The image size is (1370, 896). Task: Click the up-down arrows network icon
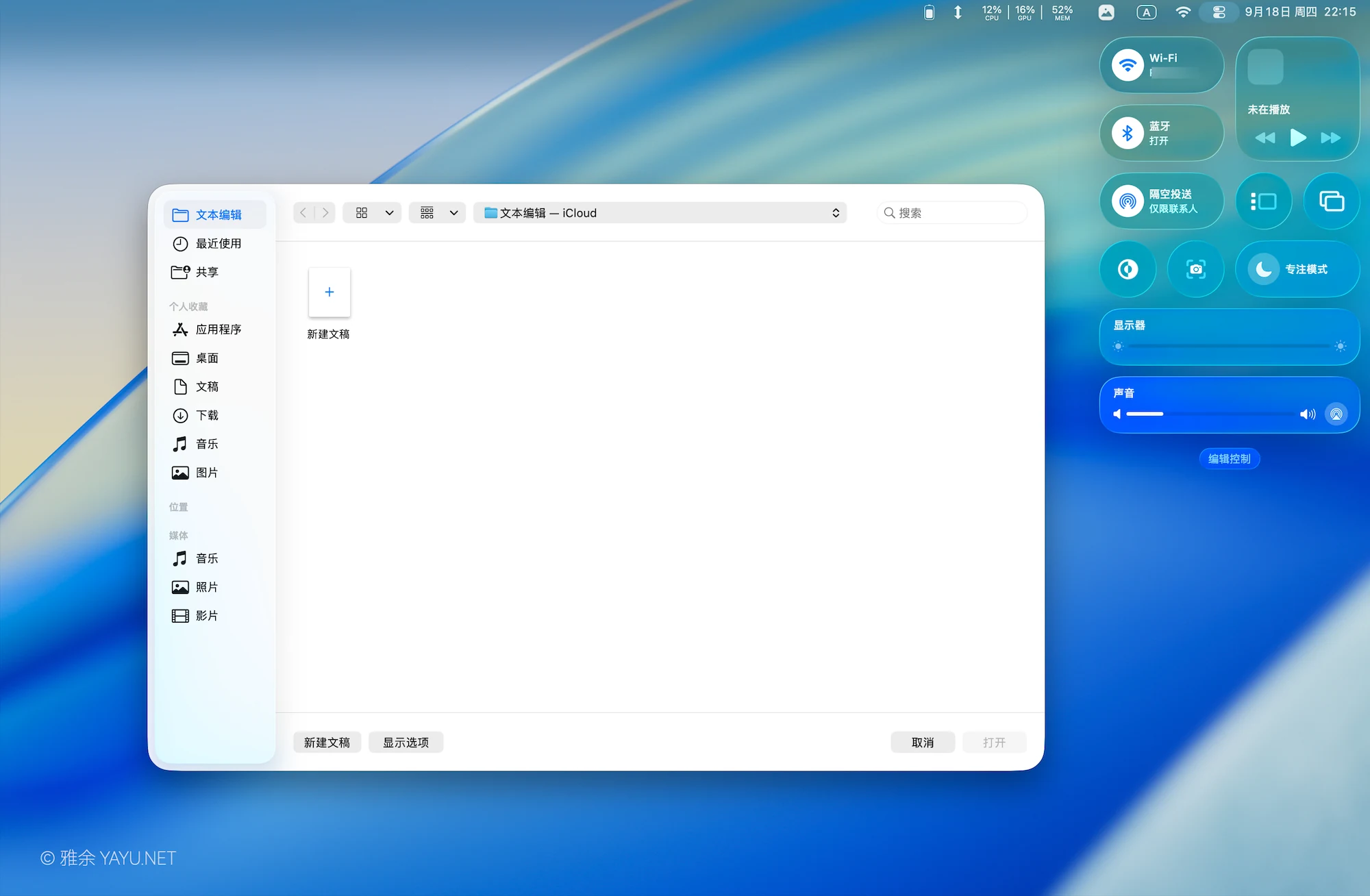[958, 12]
